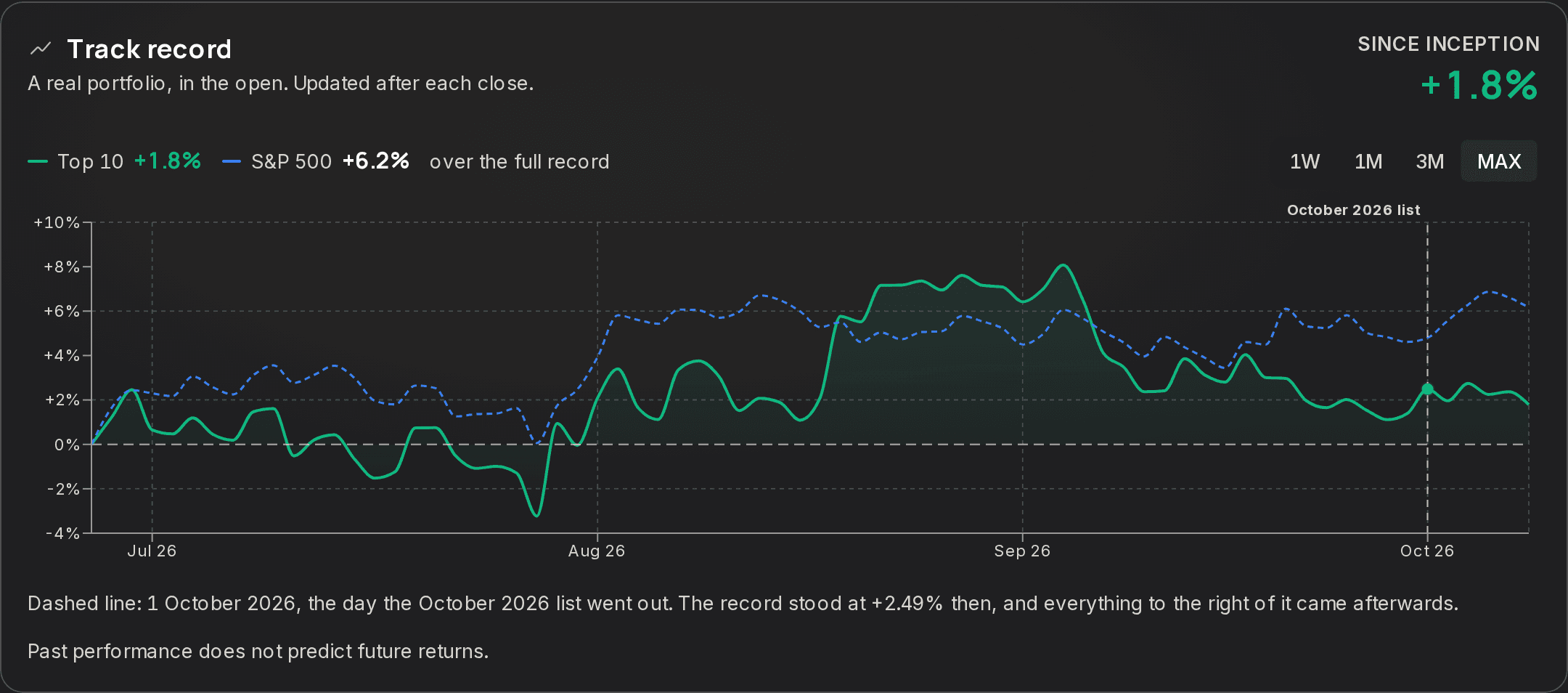This screenshot has width=1568, height=693.
Task: Click the +6.2% S&P 500 return value
Action: [376, 161]
